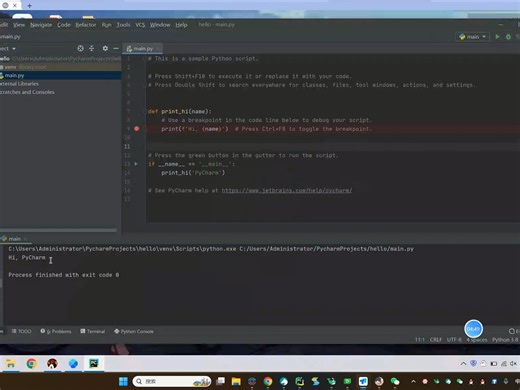Open the Navigate menu

click(x=41, y=25)
